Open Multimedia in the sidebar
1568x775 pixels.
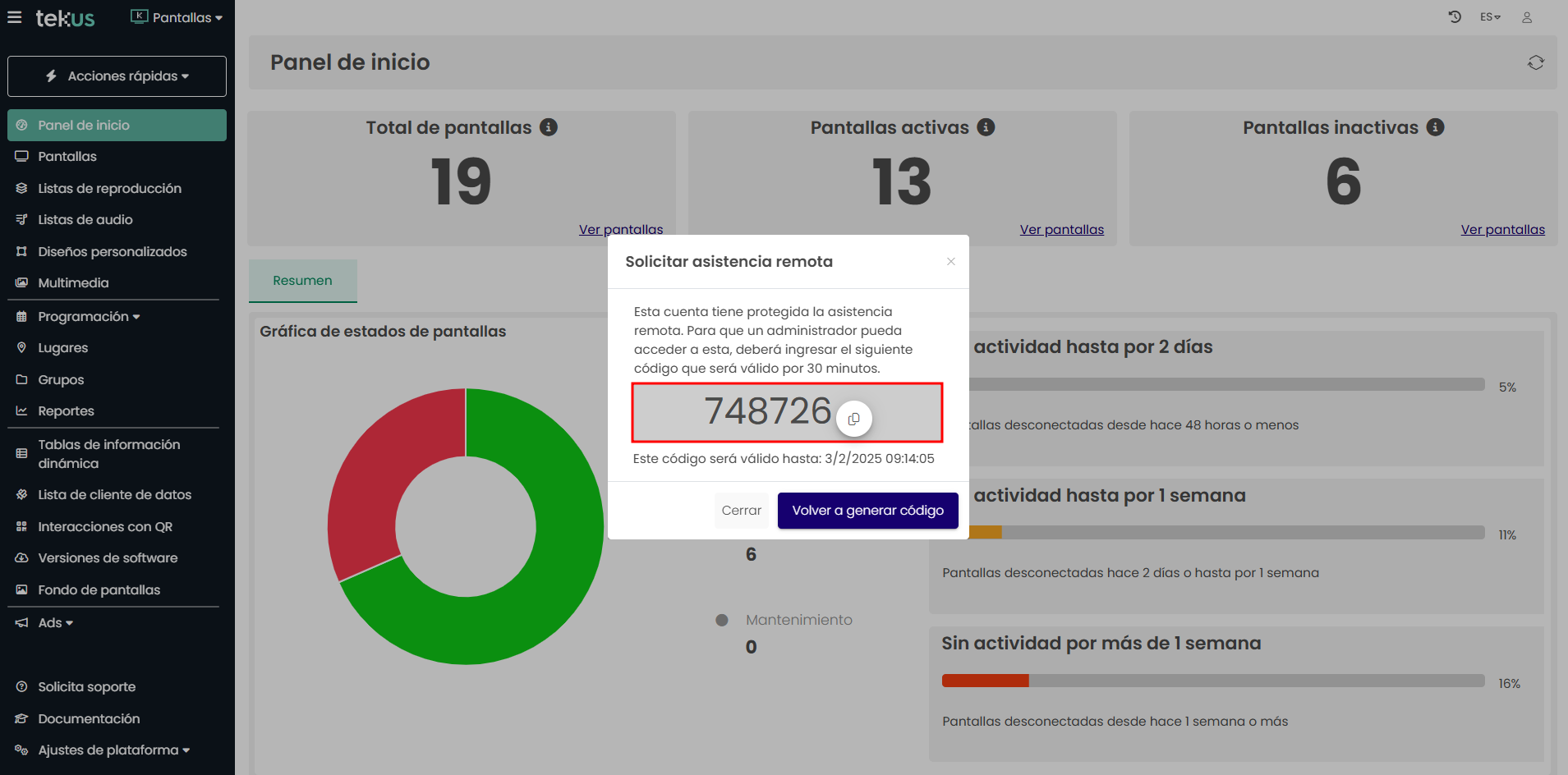click(x=73, y=283)
